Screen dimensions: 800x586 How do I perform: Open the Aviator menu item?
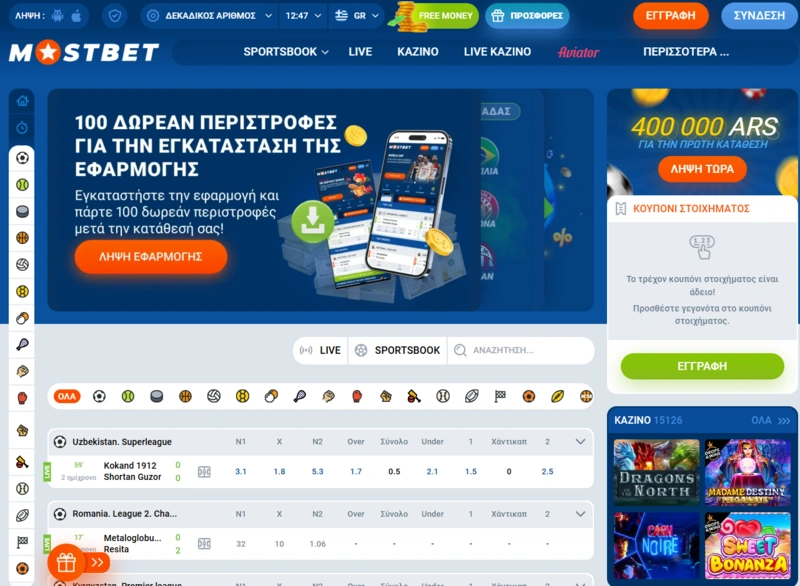pyautogui.click(x=578, y=52)
